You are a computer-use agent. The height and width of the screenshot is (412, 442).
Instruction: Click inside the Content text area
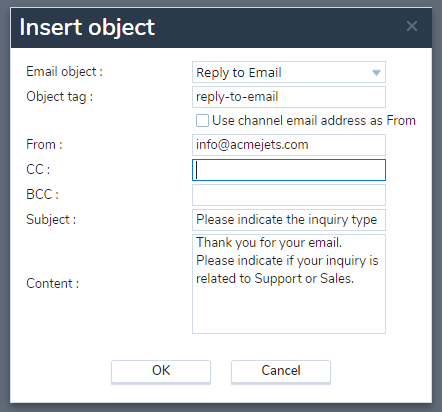click(289, 284)
